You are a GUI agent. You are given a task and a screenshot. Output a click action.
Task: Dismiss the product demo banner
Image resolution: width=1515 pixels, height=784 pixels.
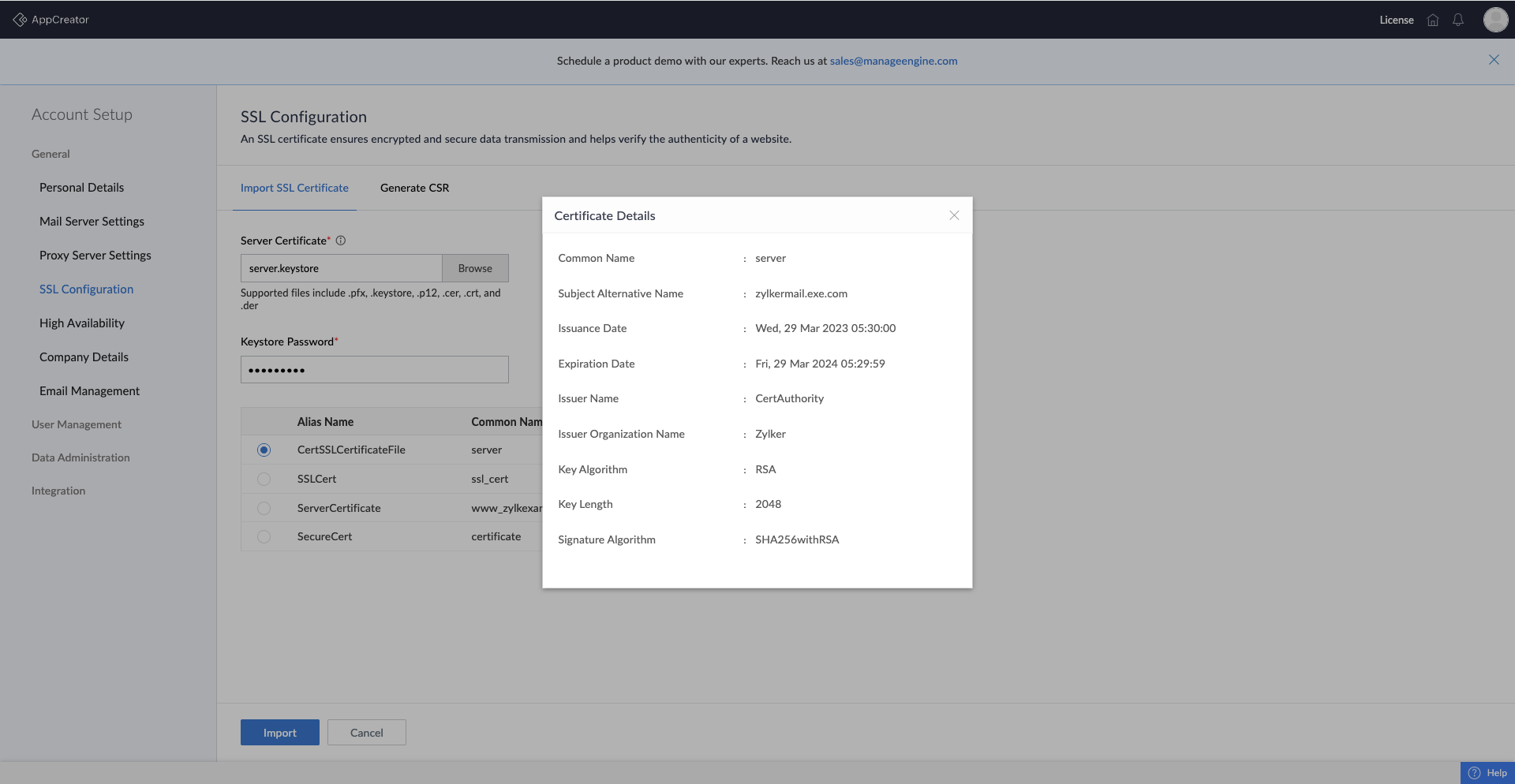(1494, 60)
